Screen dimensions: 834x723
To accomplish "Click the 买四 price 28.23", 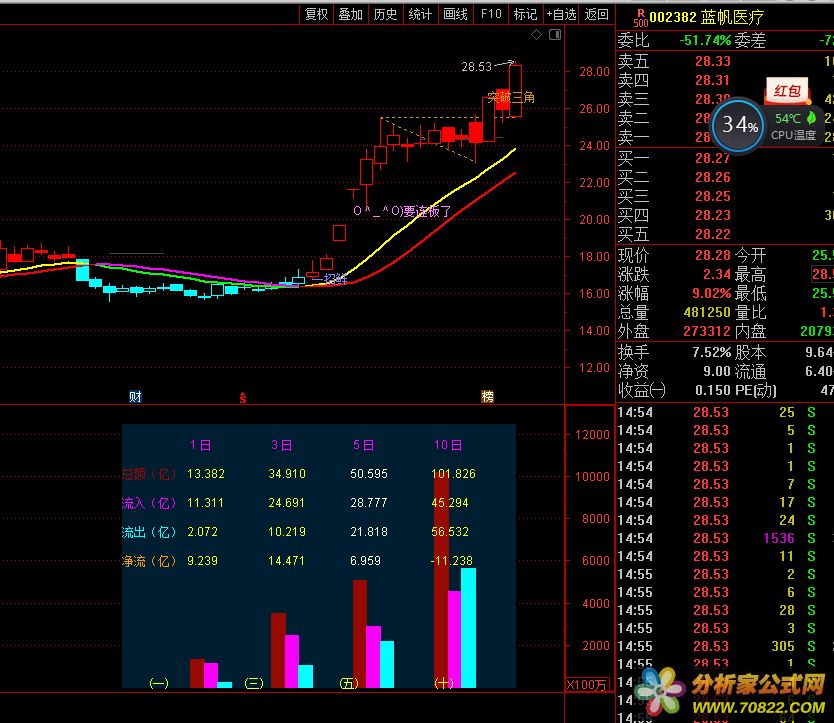I will (713, 215).
